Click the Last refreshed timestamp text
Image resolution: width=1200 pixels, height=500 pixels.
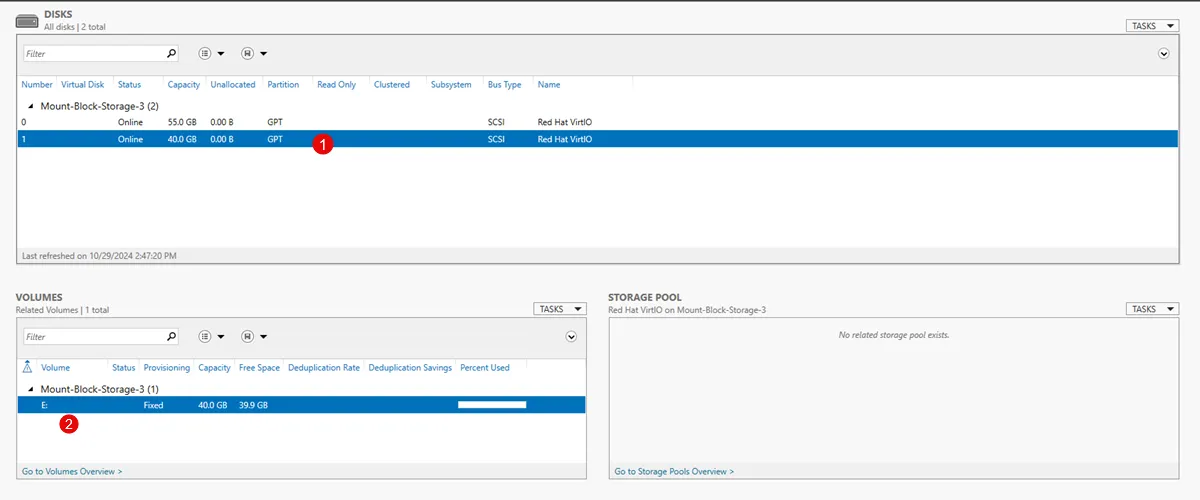pyautogui.click(x=99, y=256)
